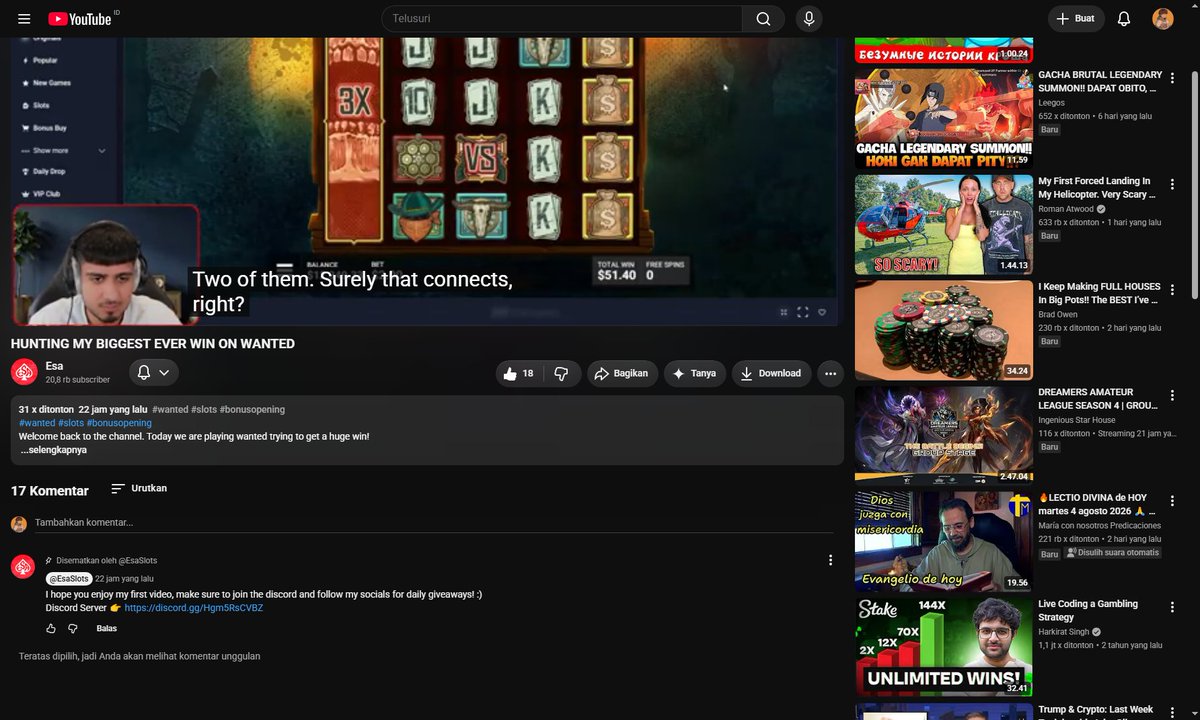This screenshot has height=720, width=1200.
Task: Expand subscription notification bell dropdown
Action: point(153,372)
